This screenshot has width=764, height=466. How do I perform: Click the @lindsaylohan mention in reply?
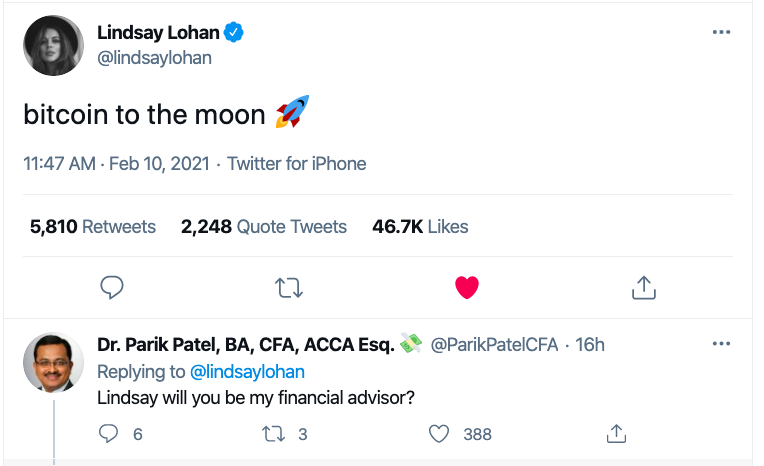(x=247, y=371)
